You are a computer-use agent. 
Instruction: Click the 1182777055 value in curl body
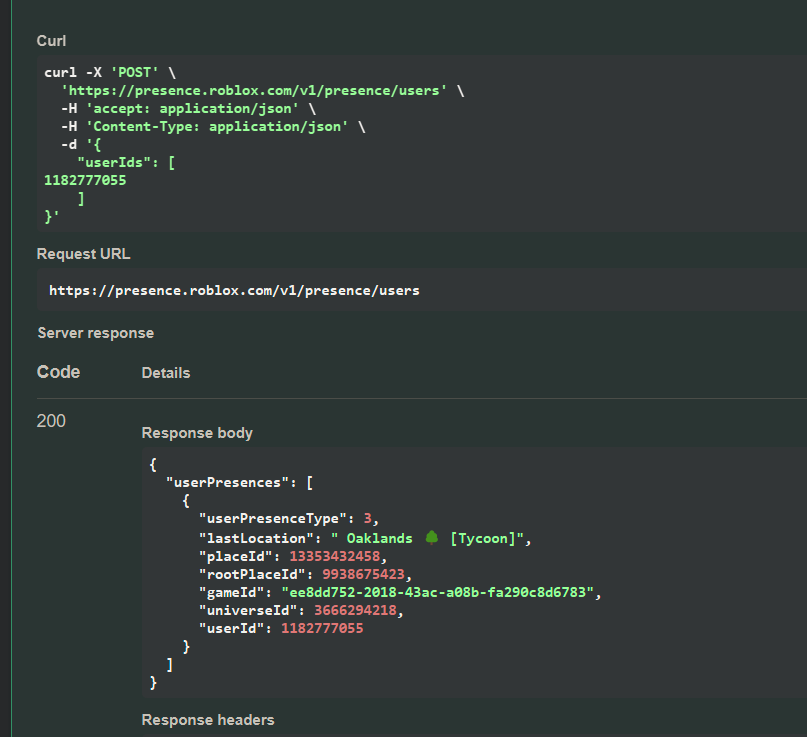click(x=85, y=181)
